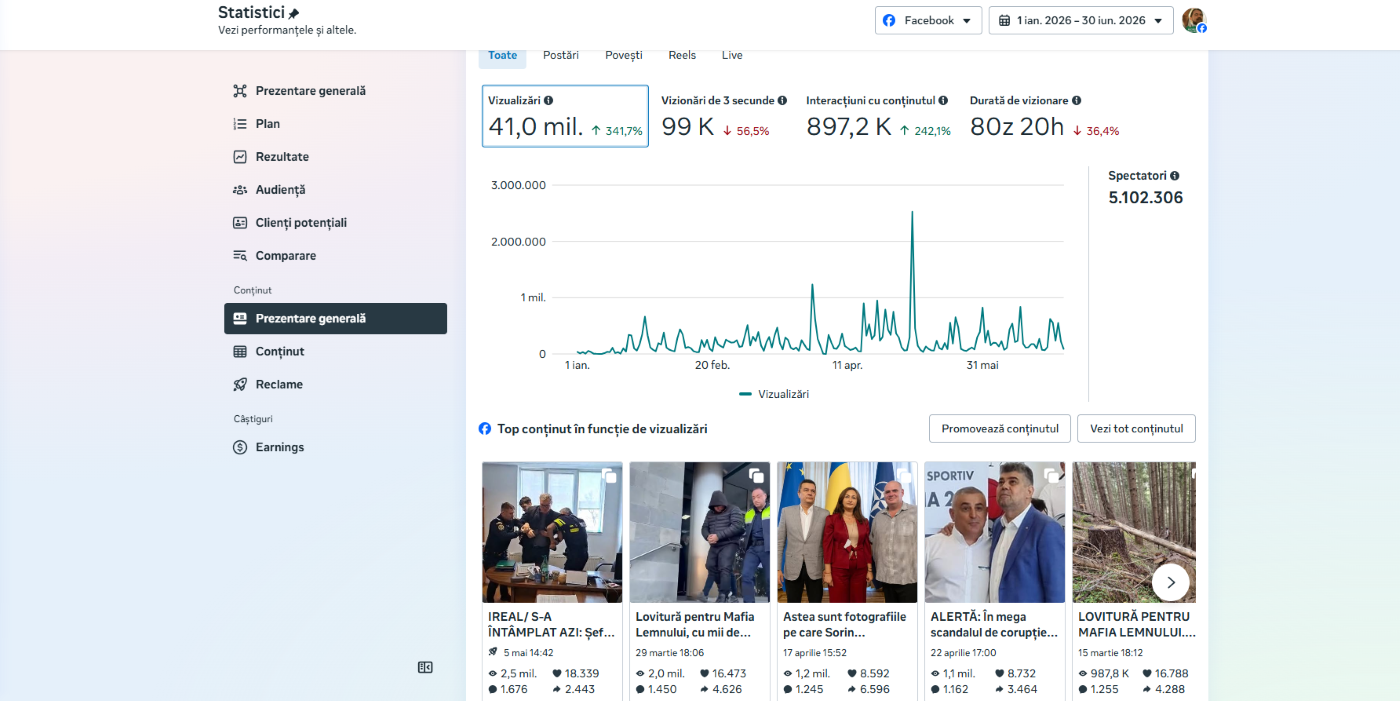The height and width of the screenshot is (701, 1400).
Task: Select the Vizualizări metric card
Action: tap(565, 116)
